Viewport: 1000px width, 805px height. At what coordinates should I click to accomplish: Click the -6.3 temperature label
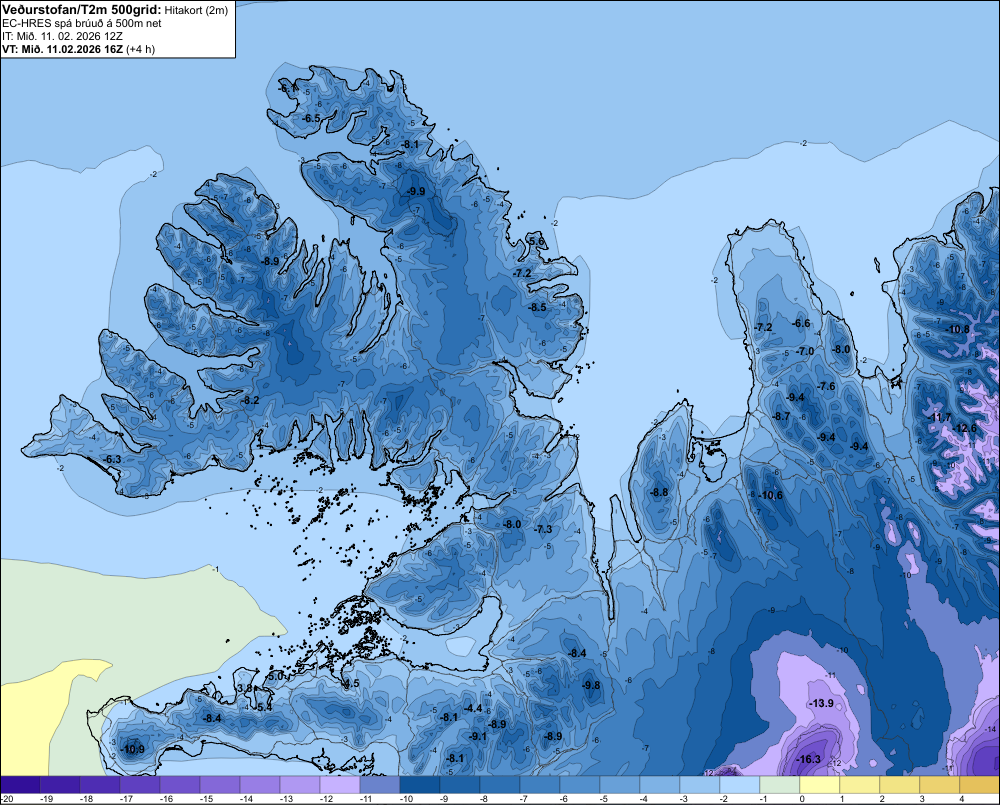point(112,459)
